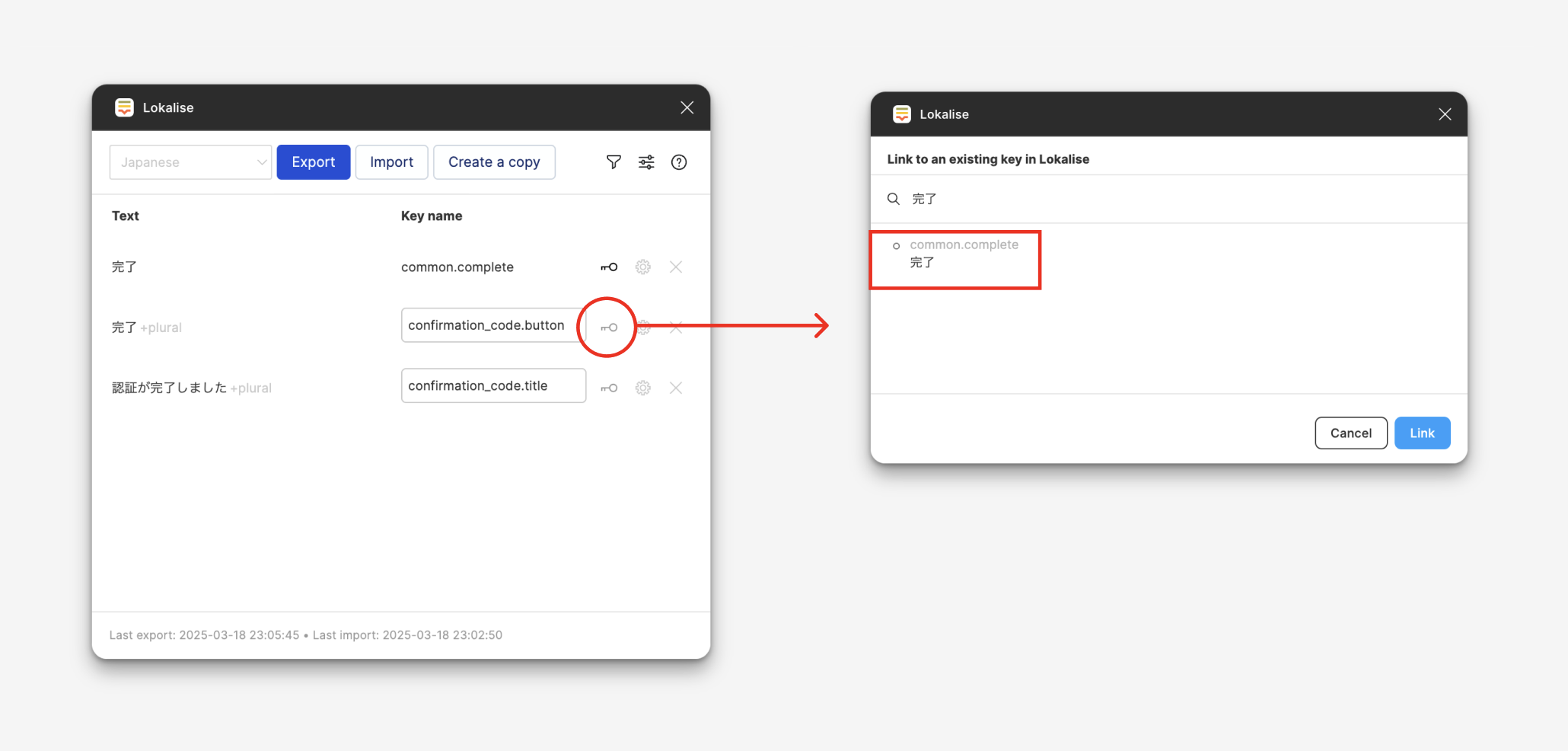Click the key link icon for common.complete
1568x751 pixels.
point(609,267)
